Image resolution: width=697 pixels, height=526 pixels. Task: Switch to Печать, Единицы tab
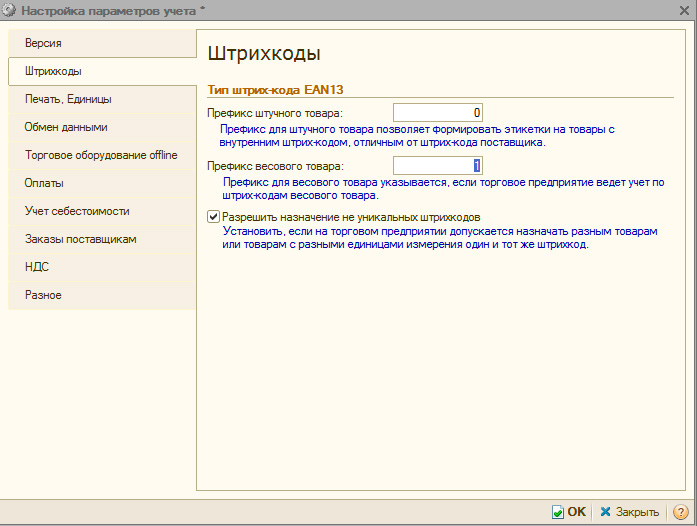click(68, 100)
